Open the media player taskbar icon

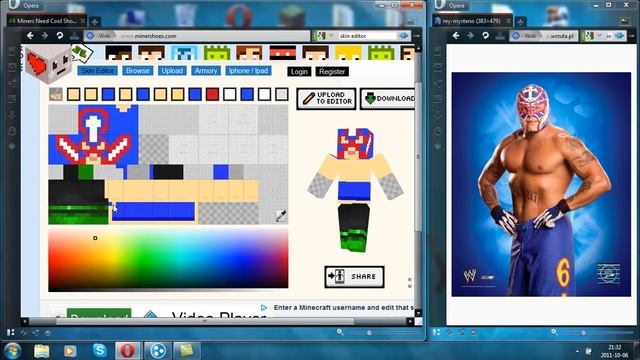pos(70,351)
